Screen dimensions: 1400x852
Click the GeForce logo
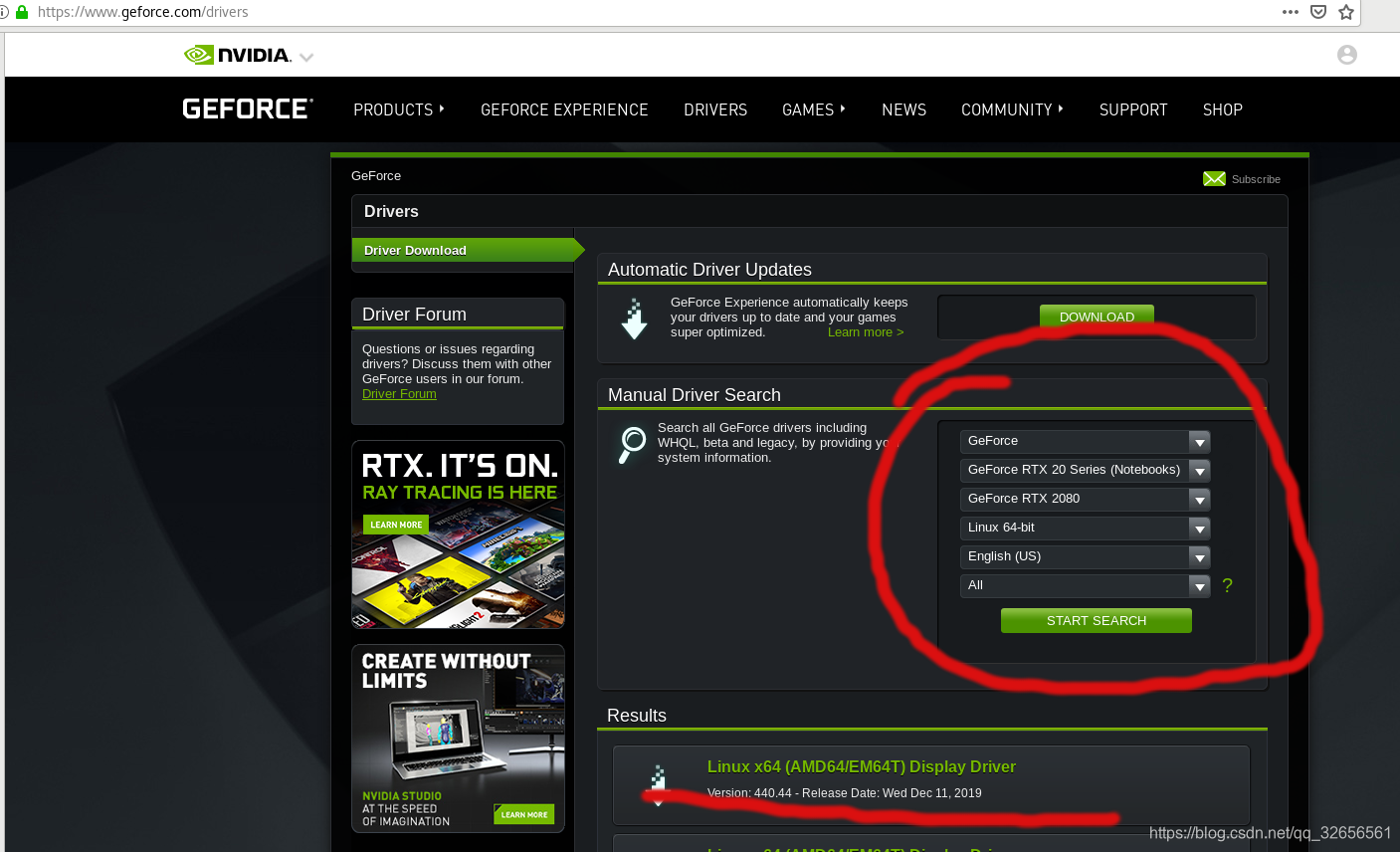[x=248, y=108]
